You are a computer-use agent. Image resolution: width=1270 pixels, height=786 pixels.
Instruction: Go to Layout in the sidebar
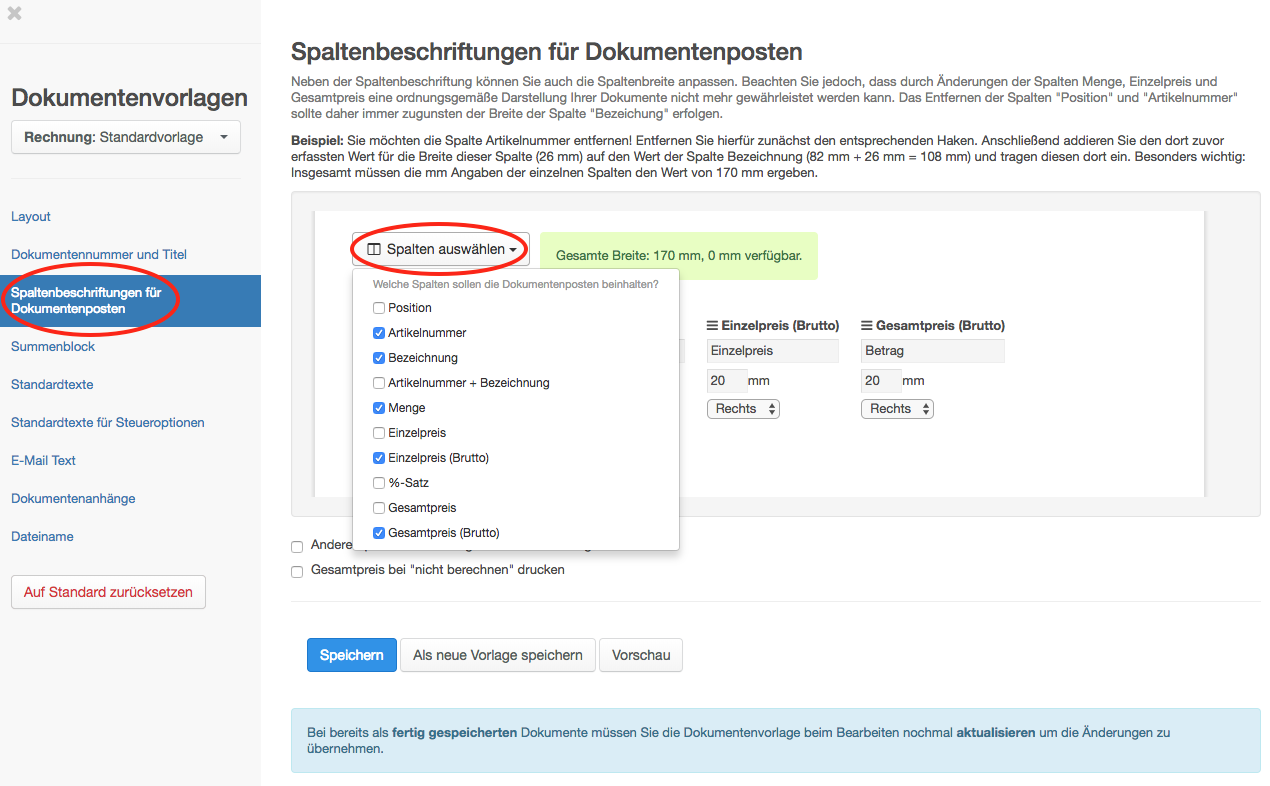(x=31, y=217)
